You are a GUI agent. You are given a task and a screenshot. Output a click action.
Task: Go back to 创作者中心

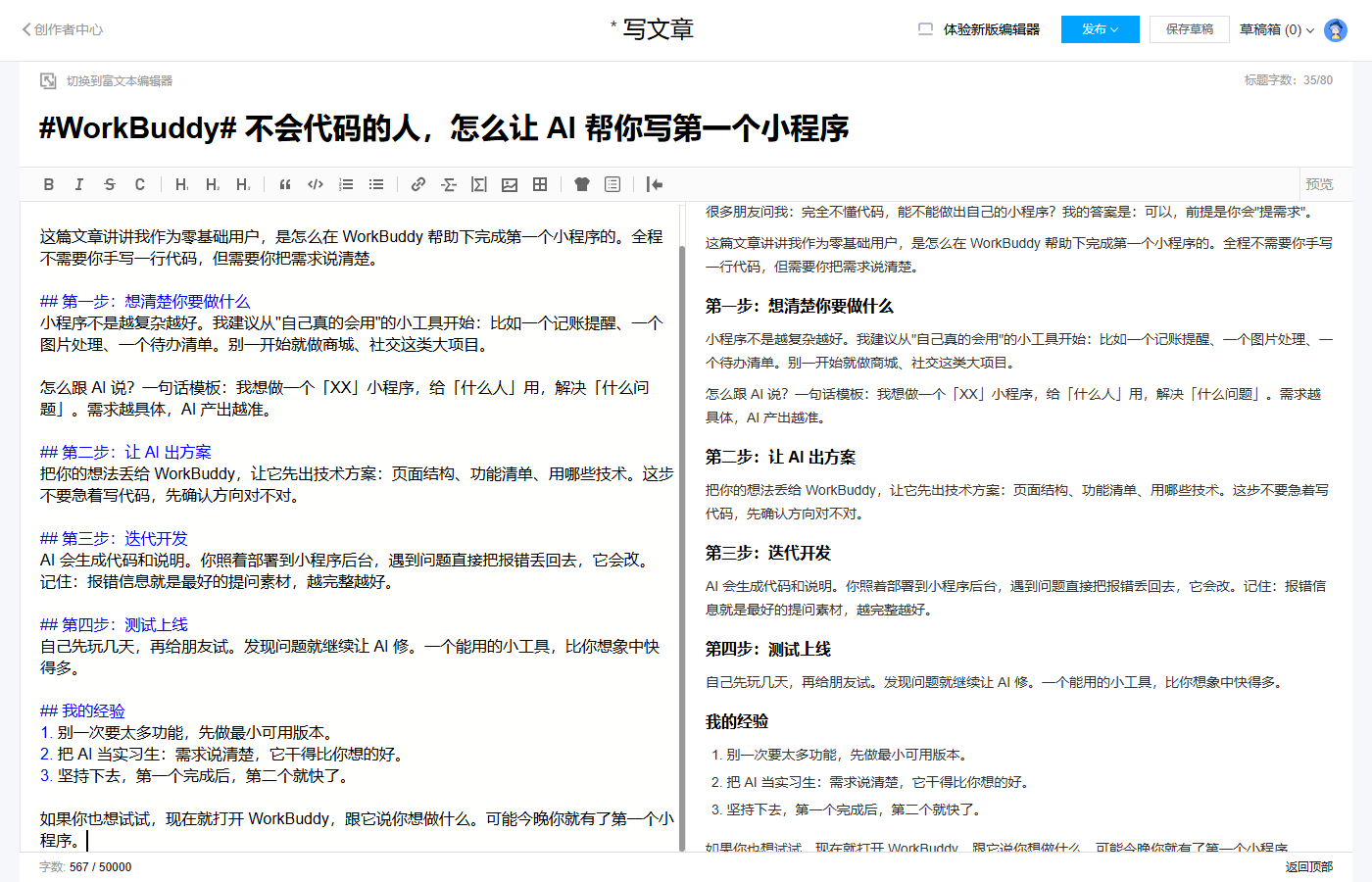(x=63, y=29)
